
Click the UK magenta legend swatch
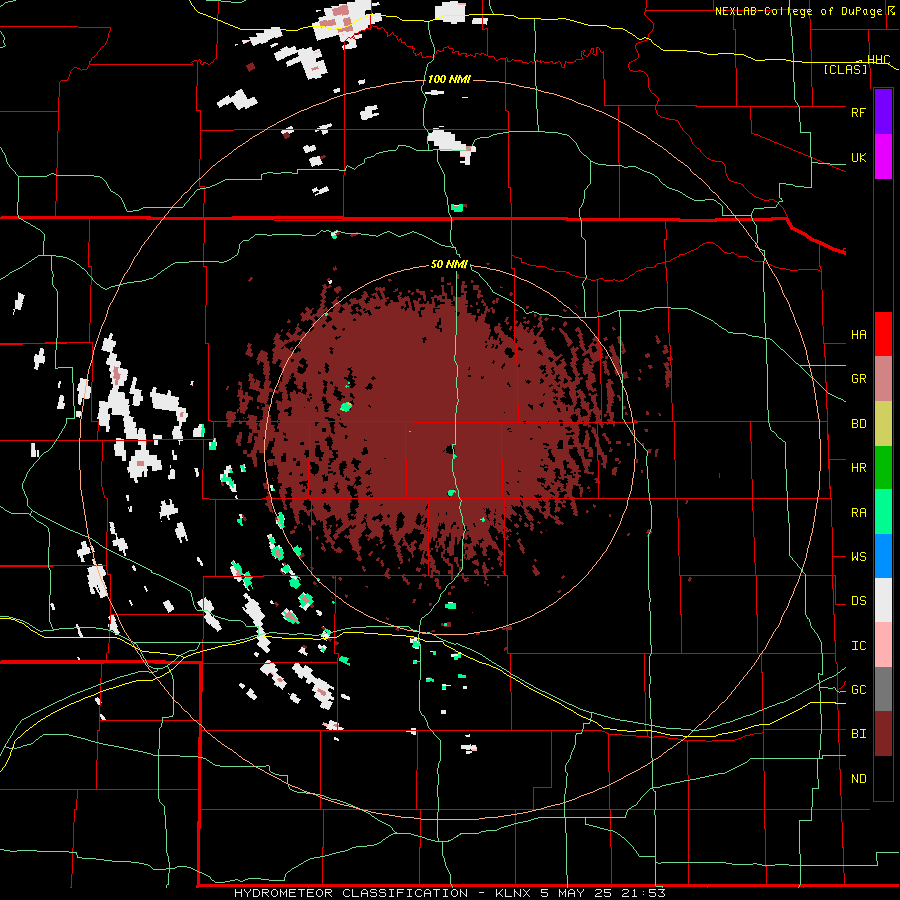tap(883, 157)
